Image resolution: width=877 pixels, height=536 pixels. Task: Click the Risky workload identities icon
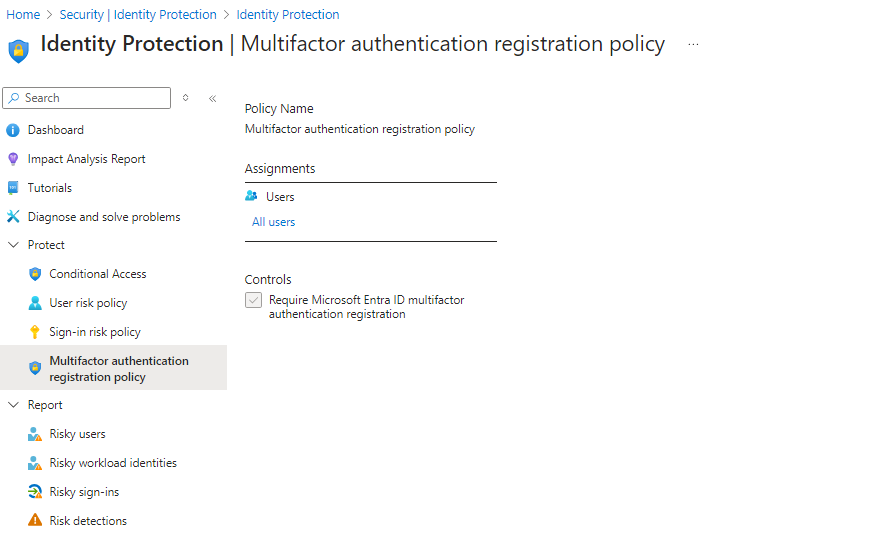pyautogui.click(x=35, y=463)
